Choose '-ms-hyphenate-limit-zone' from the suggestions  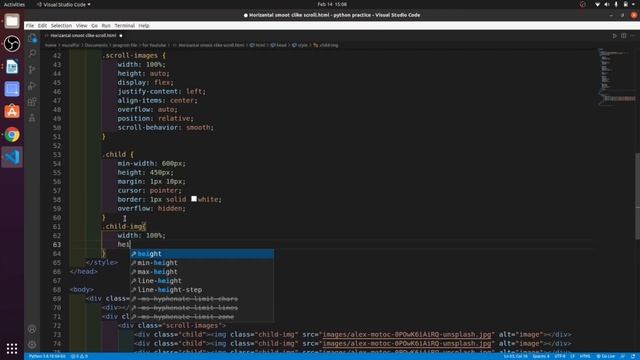tap(202, 317)
